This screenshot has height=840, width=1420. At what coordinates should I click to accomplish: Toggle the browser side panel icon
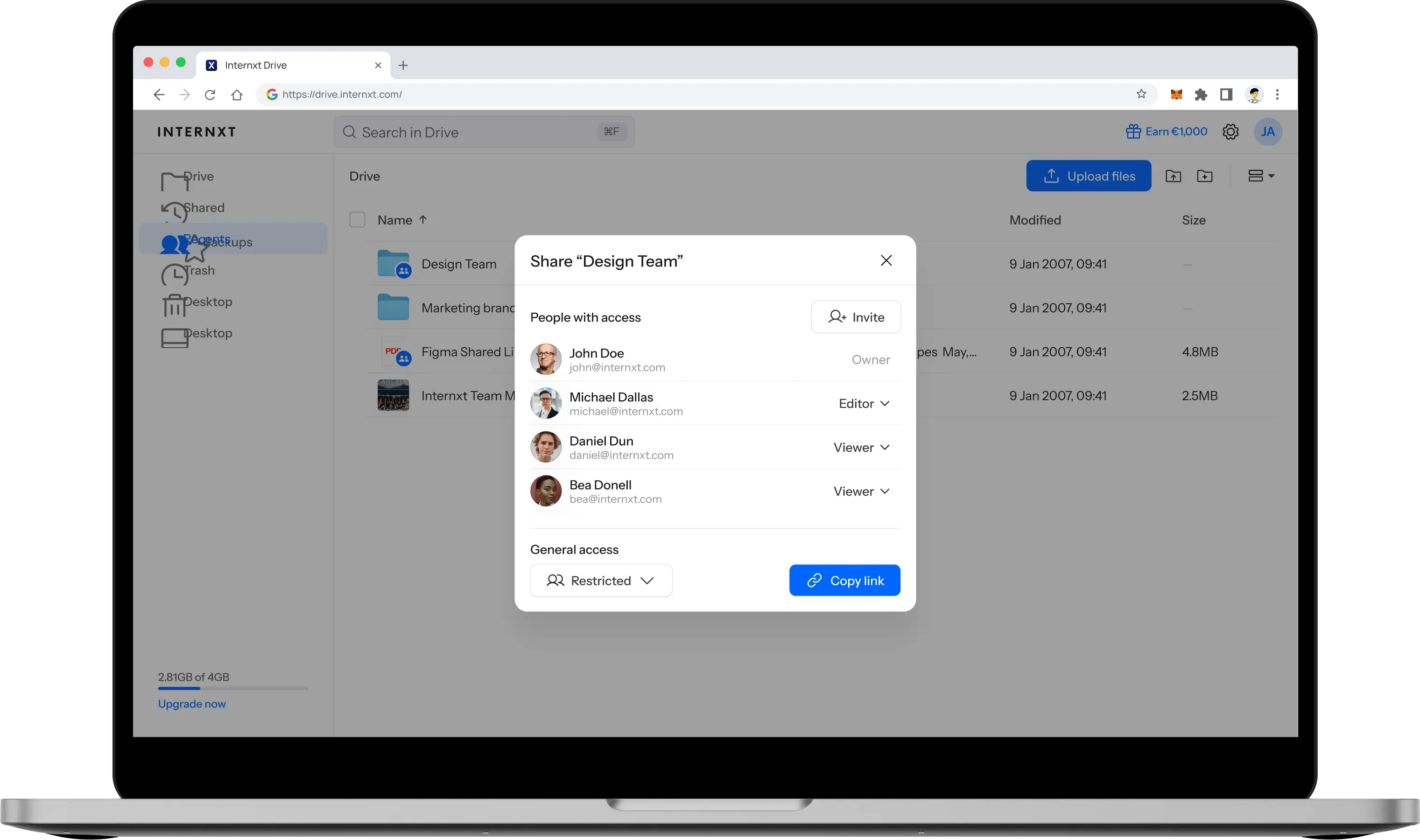pyautogui.click(x=1226, y=95)
